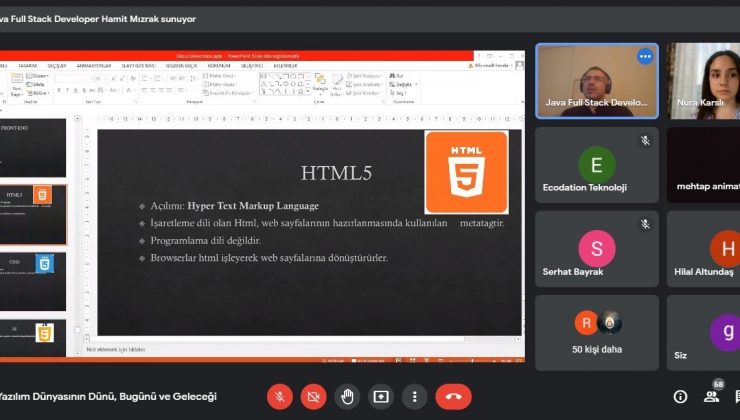This screenshot has width=740, height=420.
Task: Click the slide notes field
Action: 300,349
